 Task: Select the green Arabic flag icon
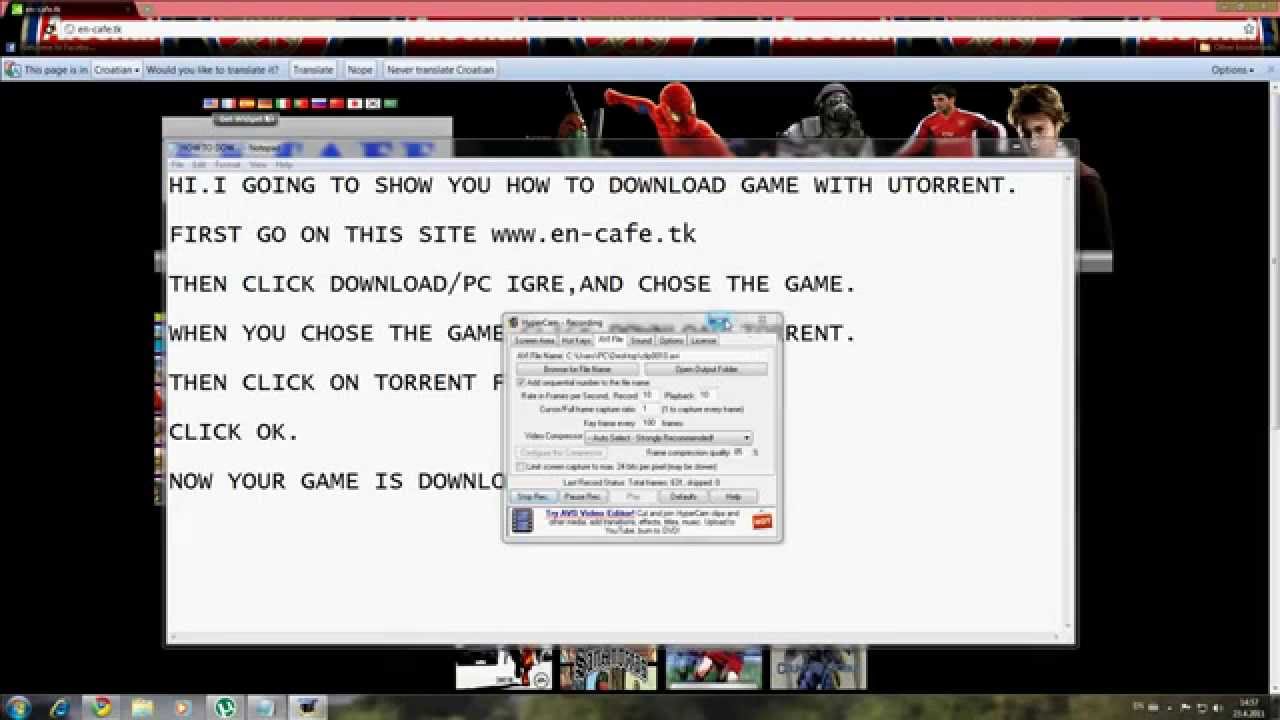[x=391, y=103]
